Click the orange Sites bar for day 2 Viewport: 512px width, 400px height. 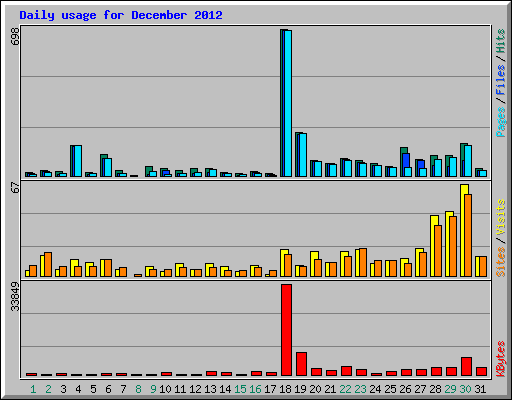pos(48,264)
